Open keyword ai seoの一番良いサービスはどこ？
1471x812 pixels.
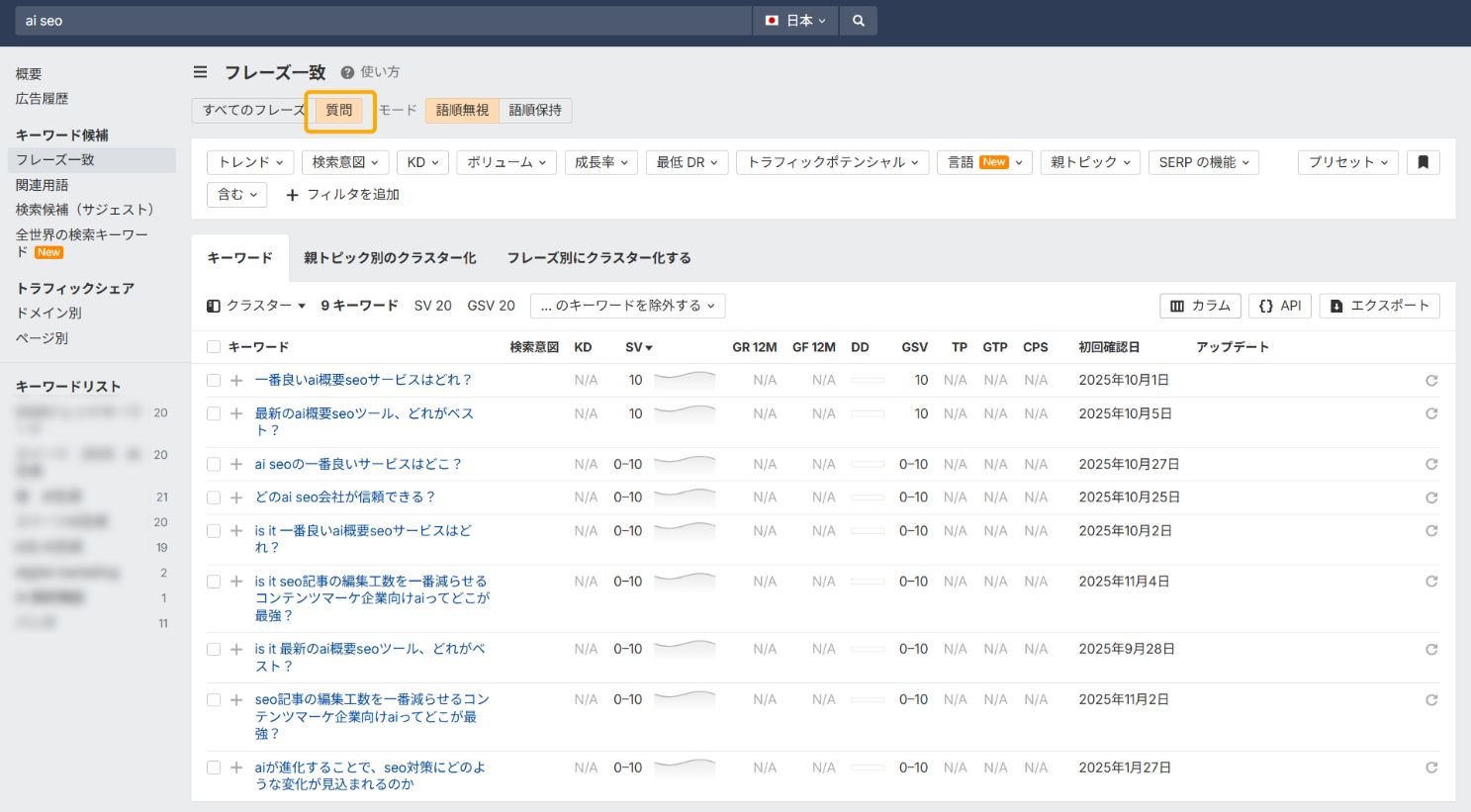tap(356, 464)
